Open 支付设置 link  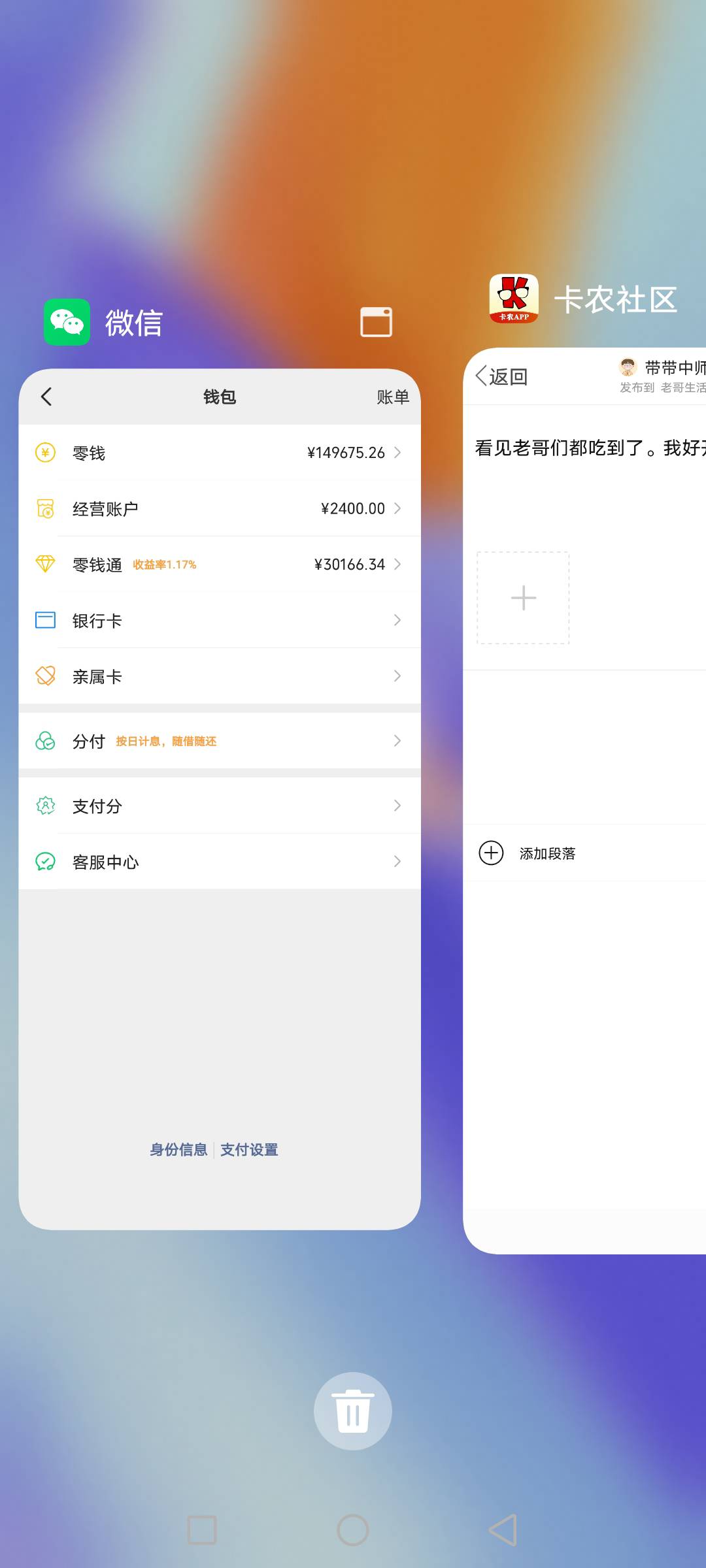[249, 1150]
